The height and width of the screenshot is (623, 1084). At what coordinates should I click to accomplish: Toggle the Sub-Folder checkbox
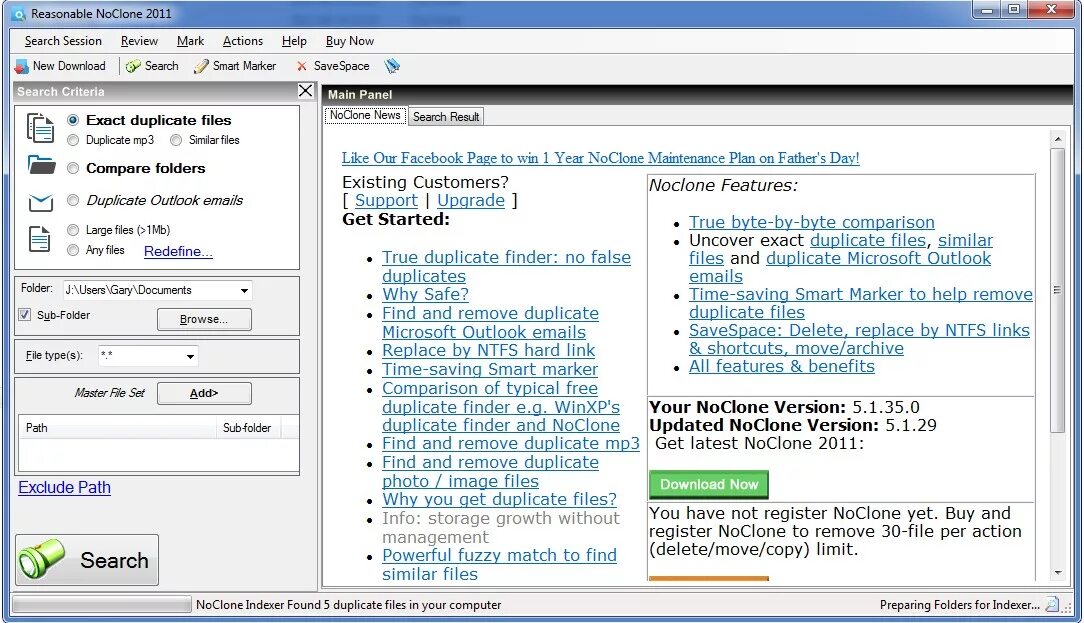pyautogui.click(x=25, y=315)
